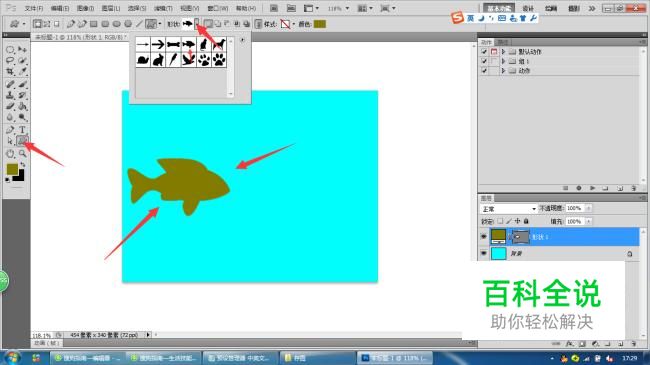
Task: Click the shape color swatch in options bar
Action: [x=320, y=24]
